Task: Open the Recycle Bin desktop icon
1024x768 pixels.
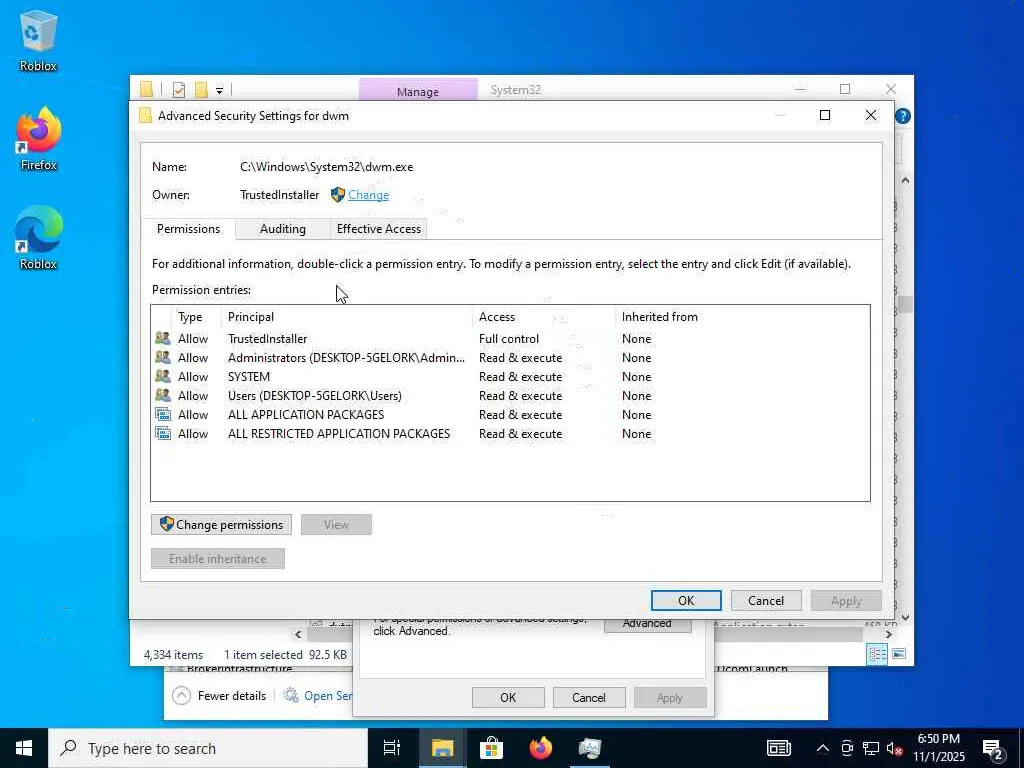Action: [x=38, y=31]
